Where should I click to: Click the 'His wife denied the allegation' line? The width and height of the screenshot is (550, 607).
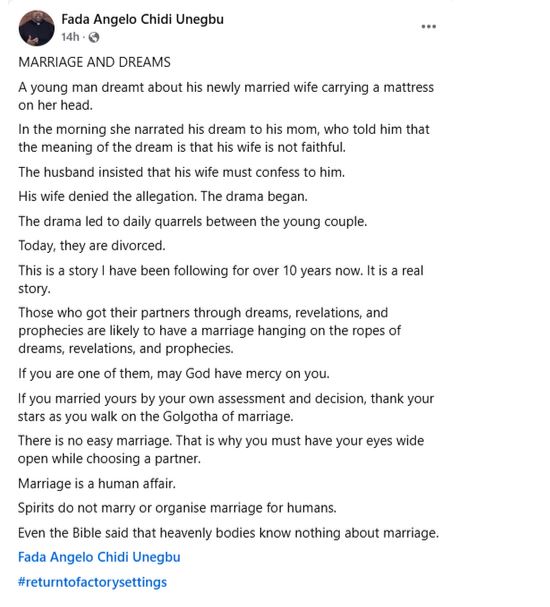(x=163, y=196)
